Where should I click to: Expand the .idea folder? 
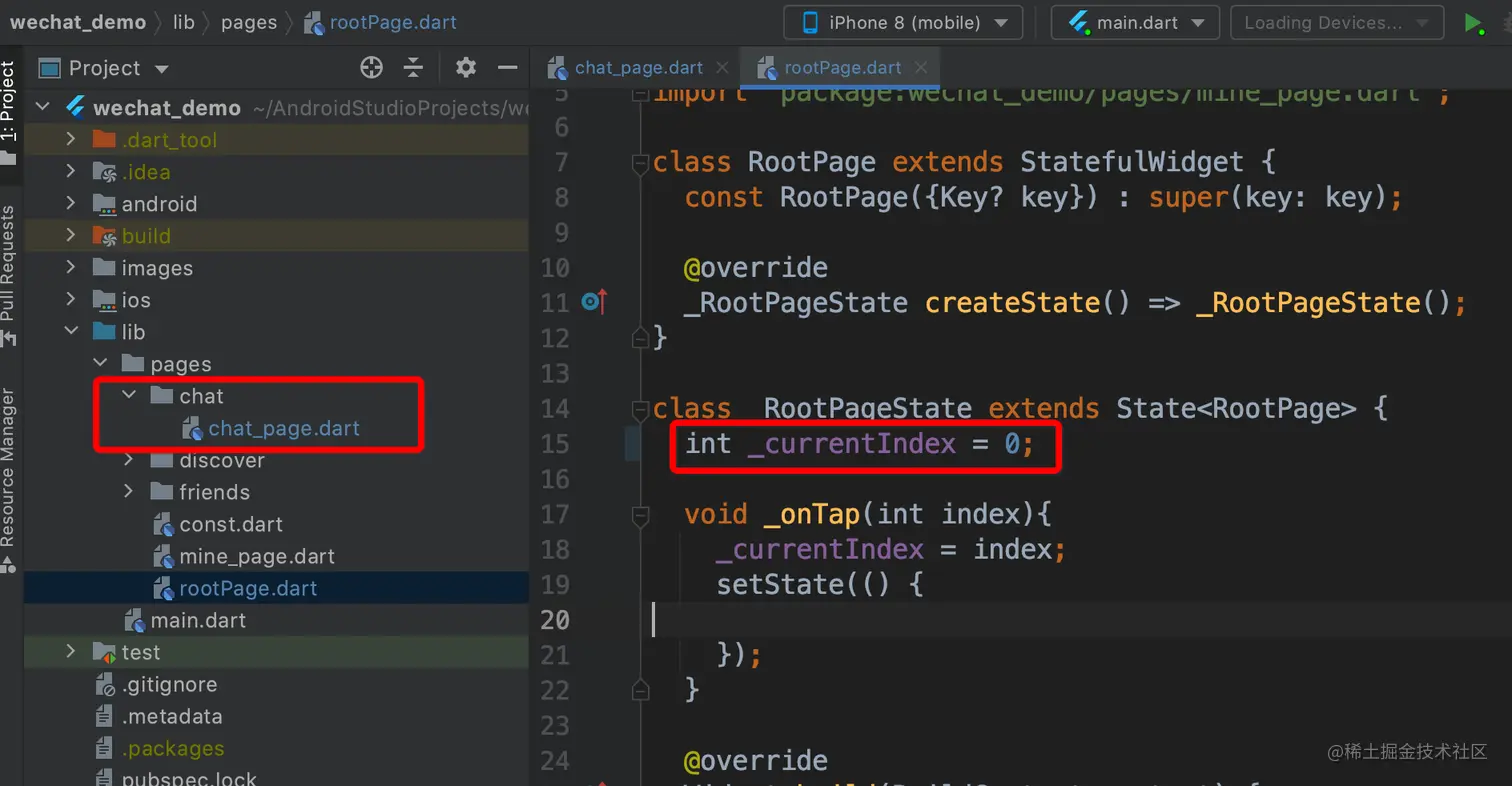[71, 172]
